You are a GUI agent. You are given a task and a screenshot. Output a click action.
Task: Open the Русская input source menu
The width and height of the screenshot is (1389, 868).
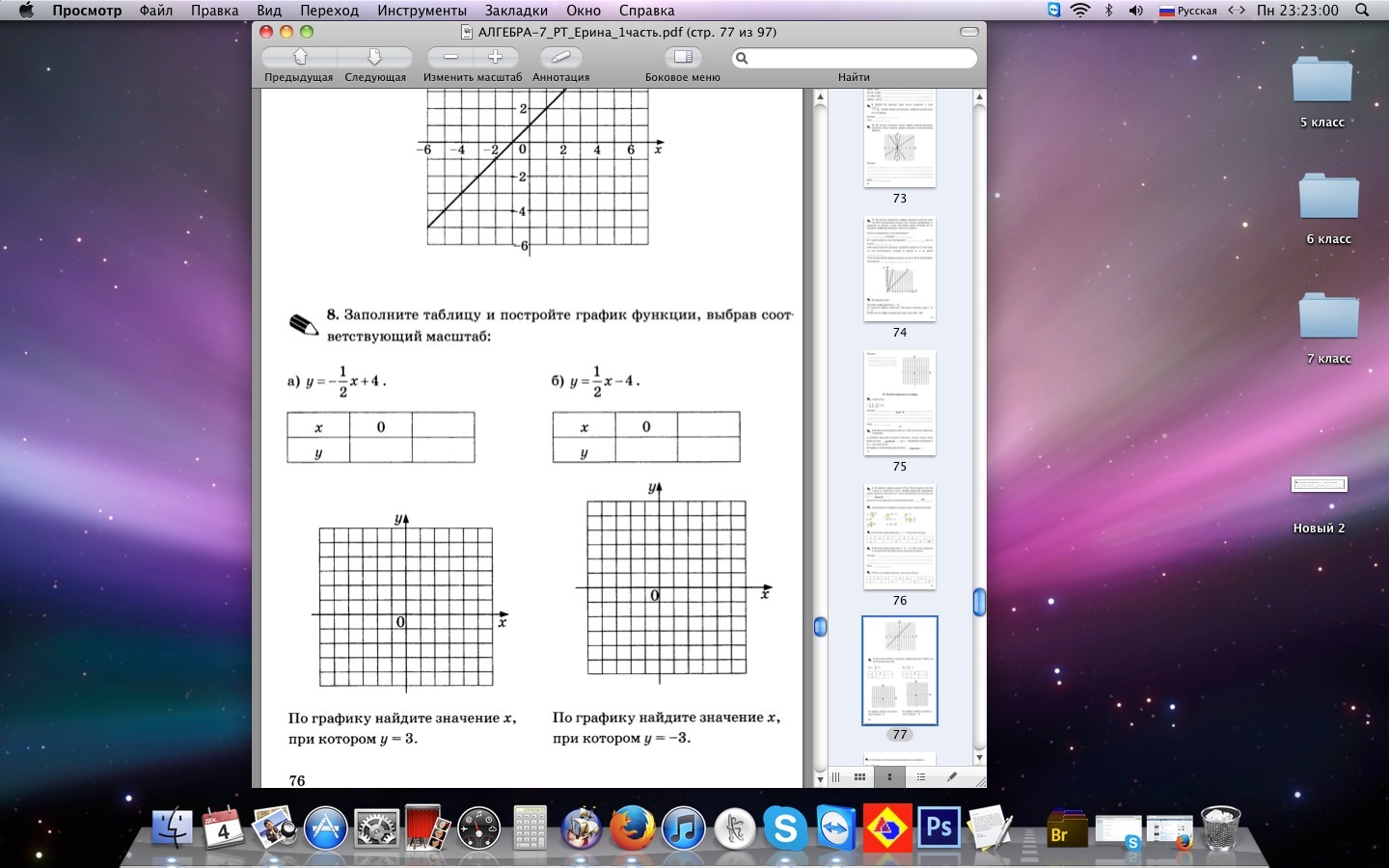point(1187,11)
